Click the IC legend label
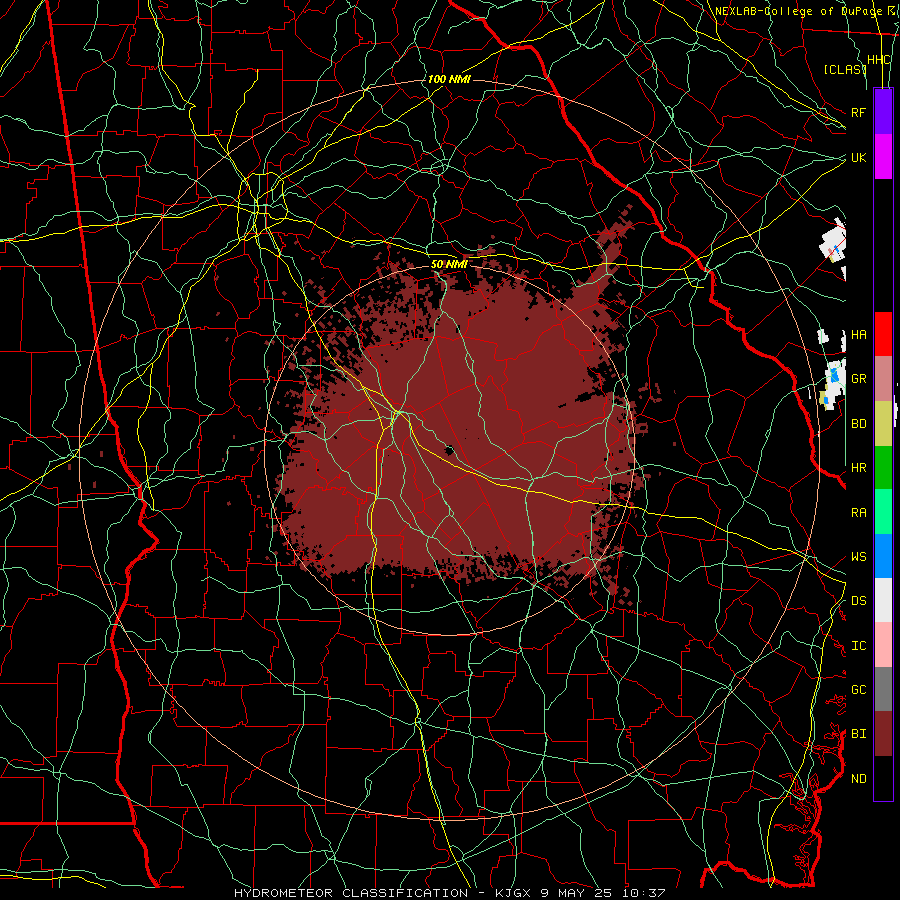 858,646
